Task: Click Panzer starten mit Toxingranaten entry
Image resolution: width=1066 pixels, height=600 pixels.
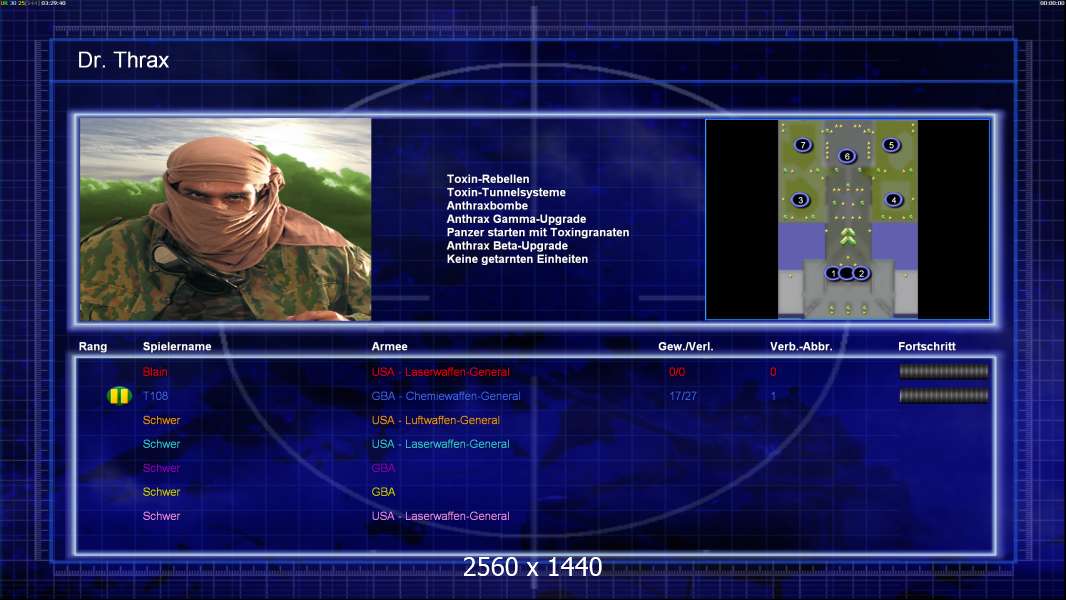Action: pyautogui.click(x=538, y=232)
